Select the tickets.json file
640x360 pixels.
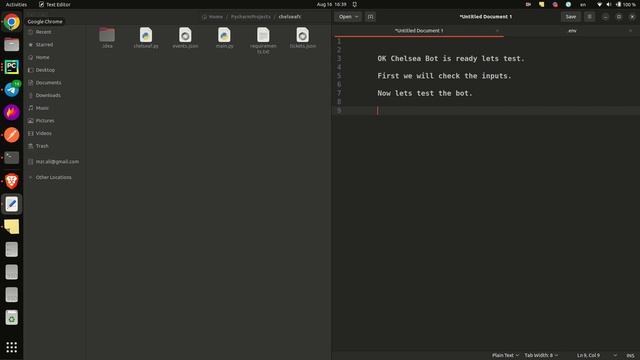pyautogui.click(x=302, y=38)
